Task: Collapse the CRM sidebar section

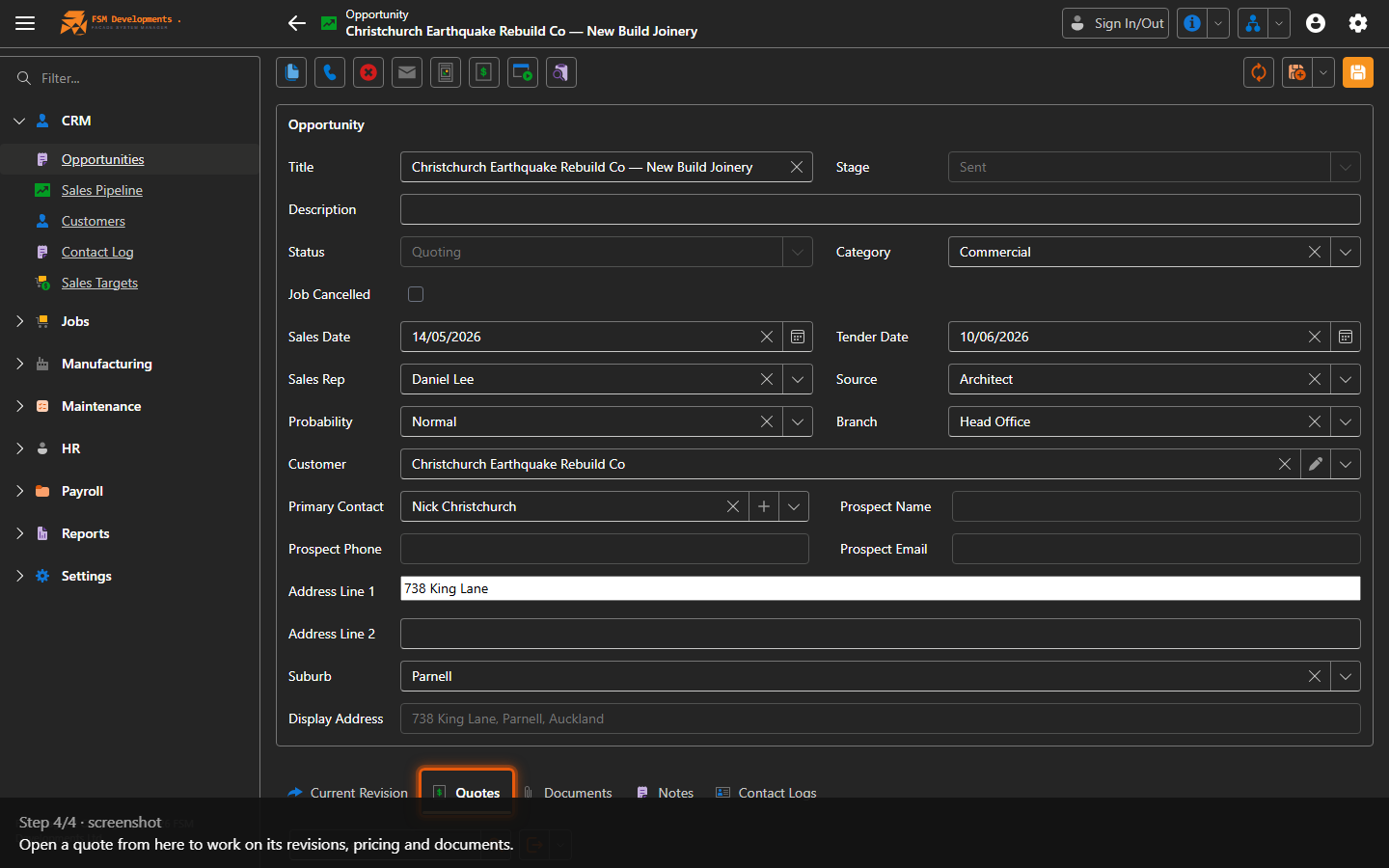Action: pos(19,121)
